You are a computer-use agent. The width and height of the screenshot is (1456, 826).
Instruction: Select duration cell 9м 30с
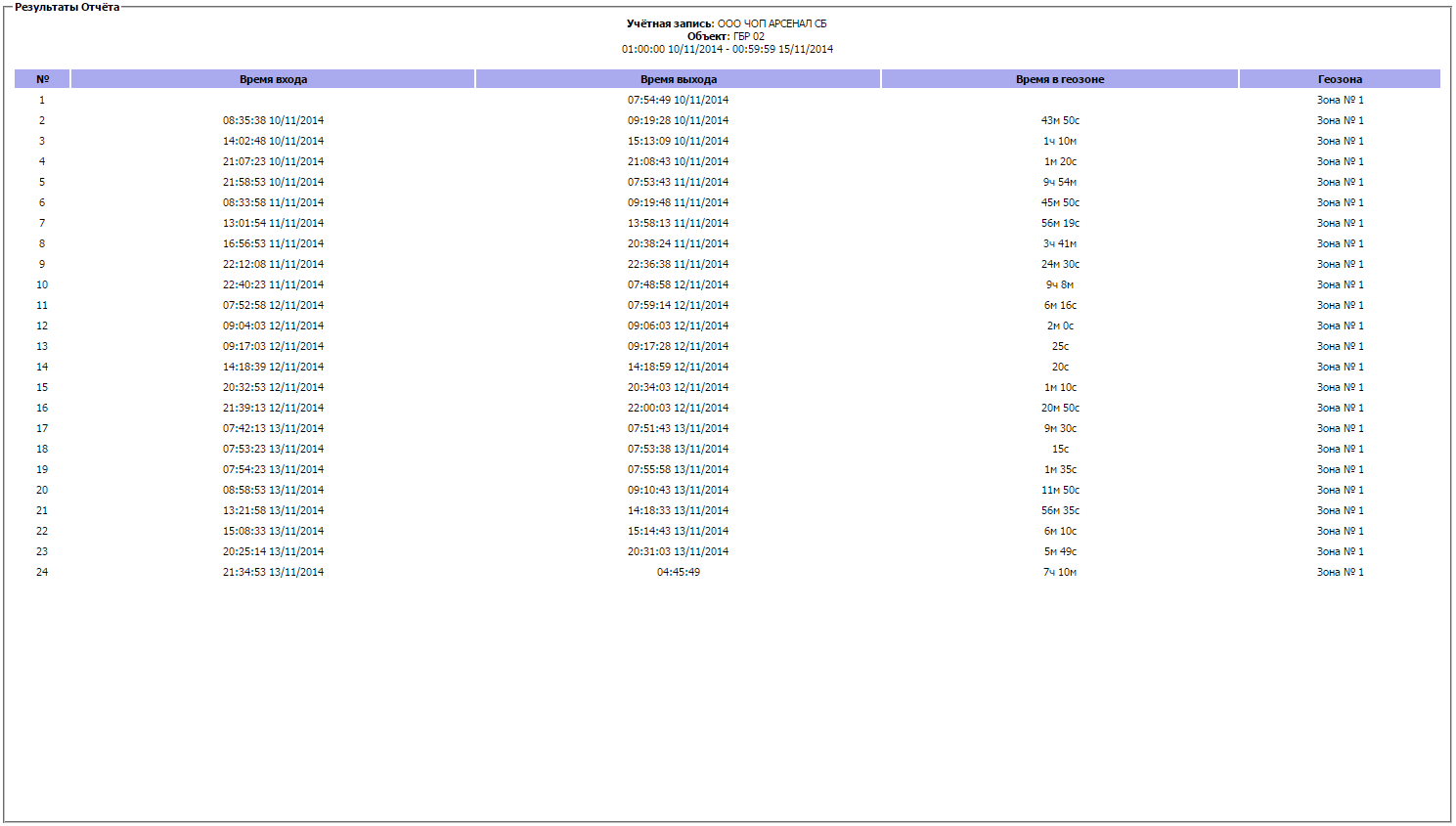pos(1060,428)
